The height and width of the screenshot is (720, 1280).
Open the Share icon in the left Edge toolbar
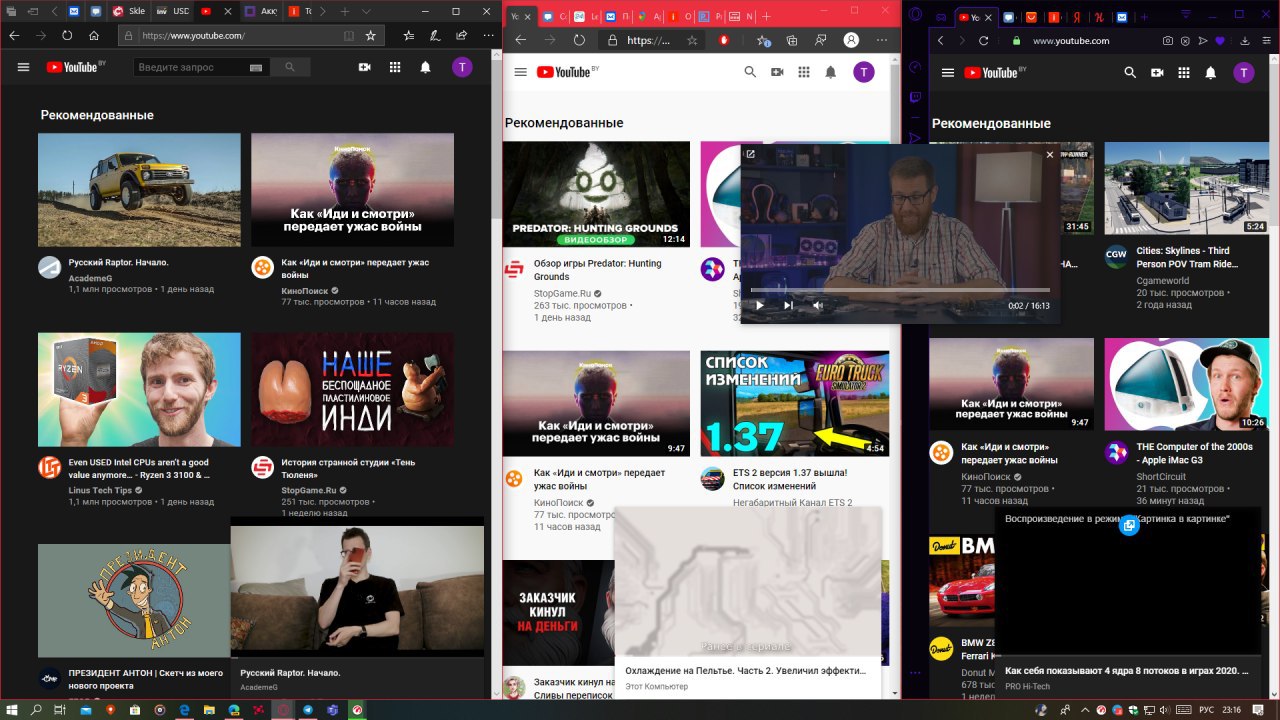[x=460, y=35]
